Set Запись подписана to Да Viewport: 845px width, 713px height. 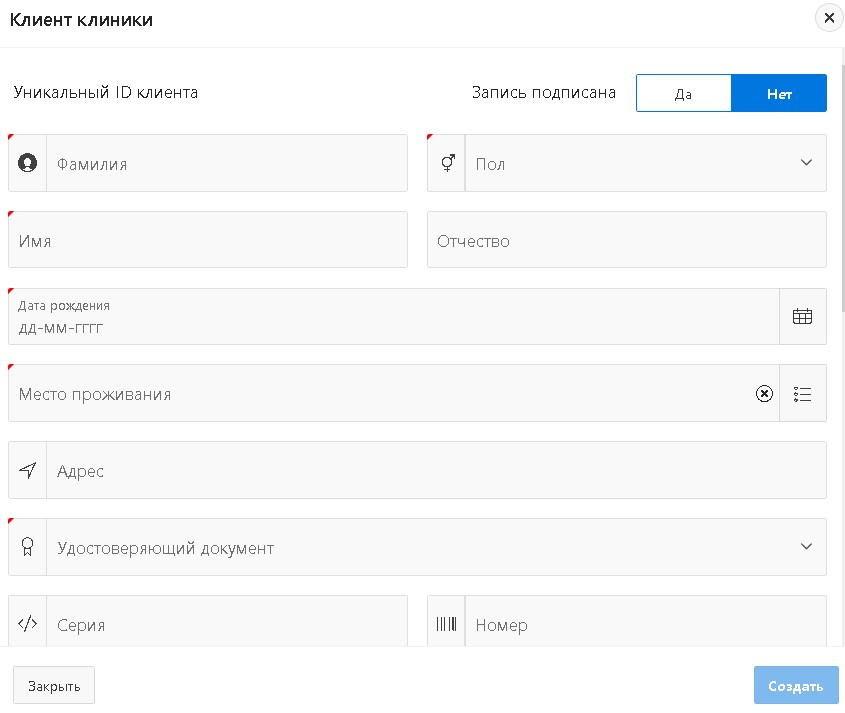click(x=684, y=94)
